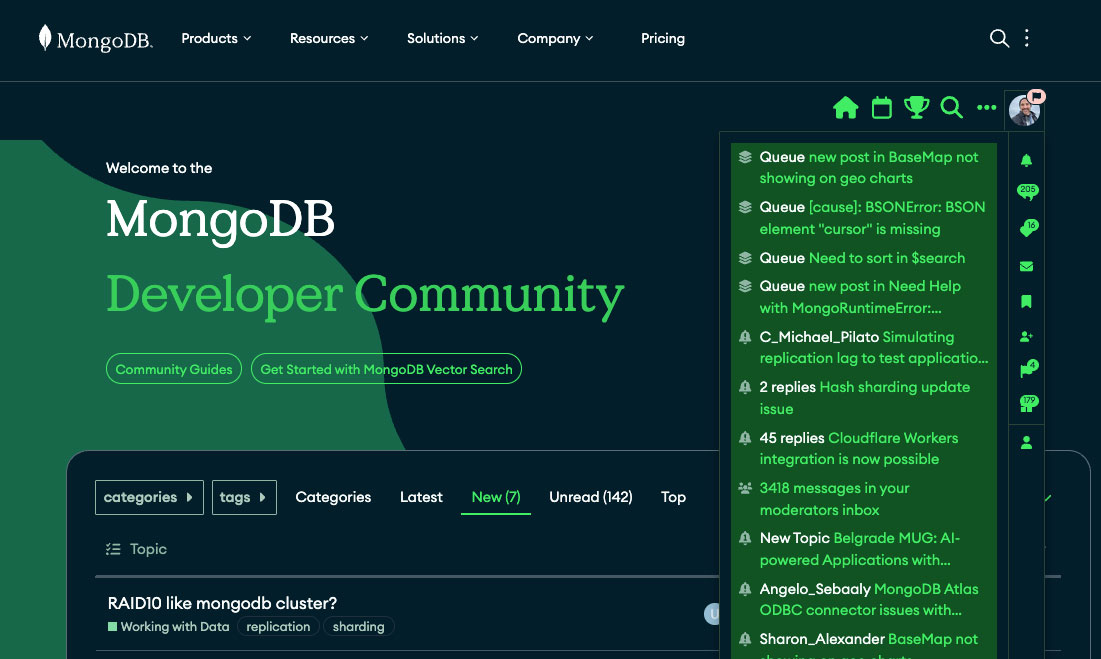Image resolution: width=1101 pixels, height=659 pixels.
Task: Open the trophy leaderboard icon
Action: click(x=916, y=108)
